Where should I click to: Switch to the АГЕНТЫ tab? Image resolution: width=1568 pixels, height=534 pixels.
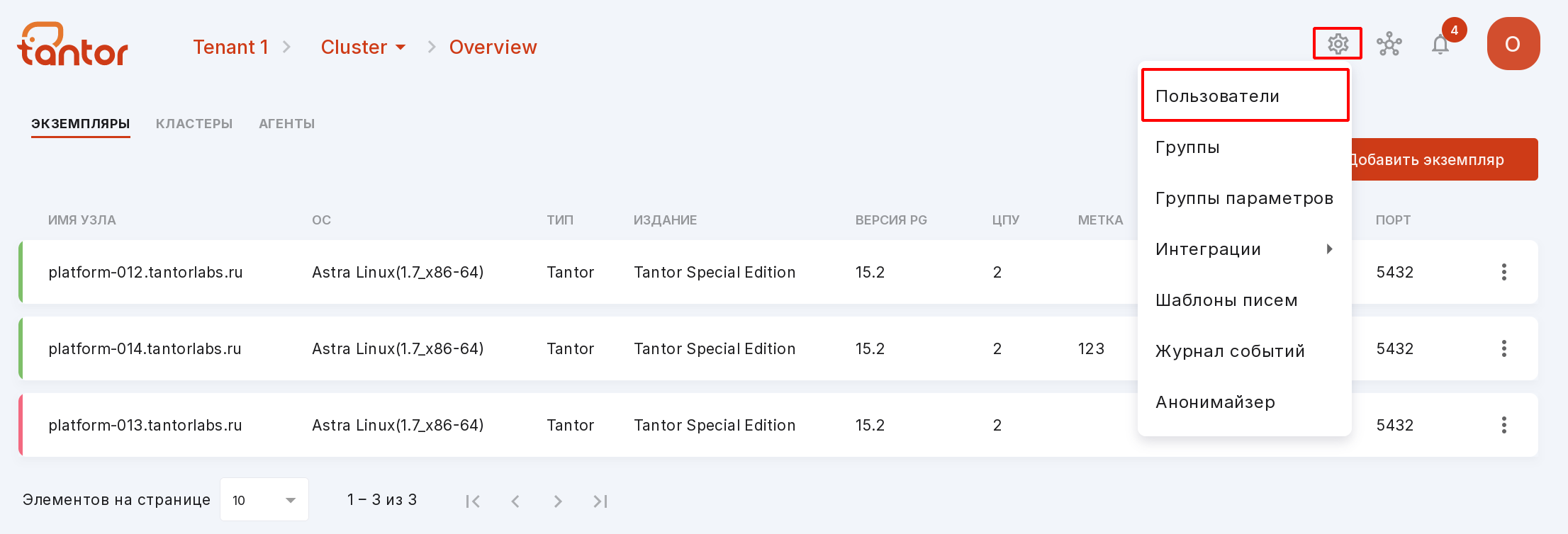[287, 124]
